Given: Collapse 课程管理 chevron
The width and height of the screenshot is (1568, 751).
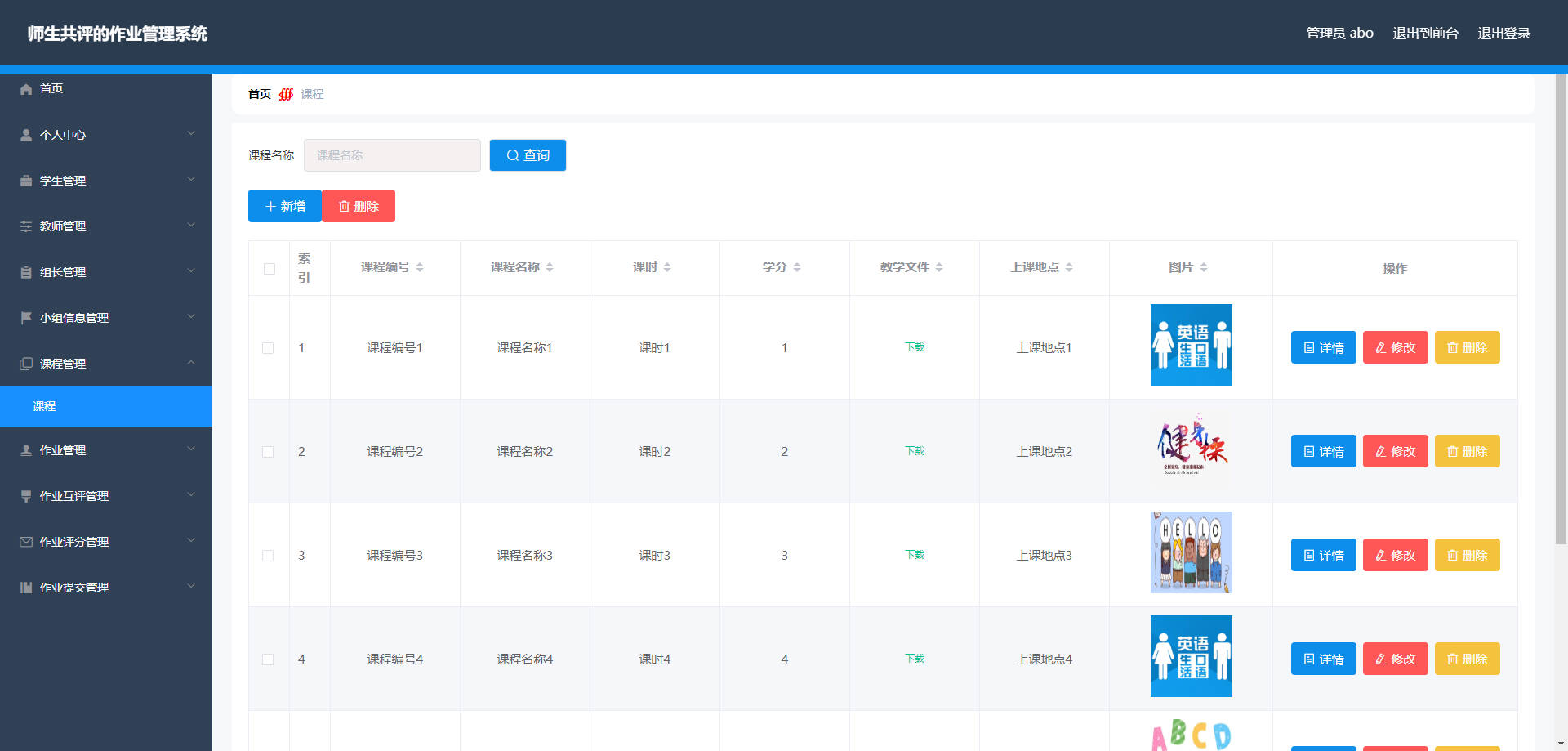Looking at the screenshot, I should coord(191,362).
